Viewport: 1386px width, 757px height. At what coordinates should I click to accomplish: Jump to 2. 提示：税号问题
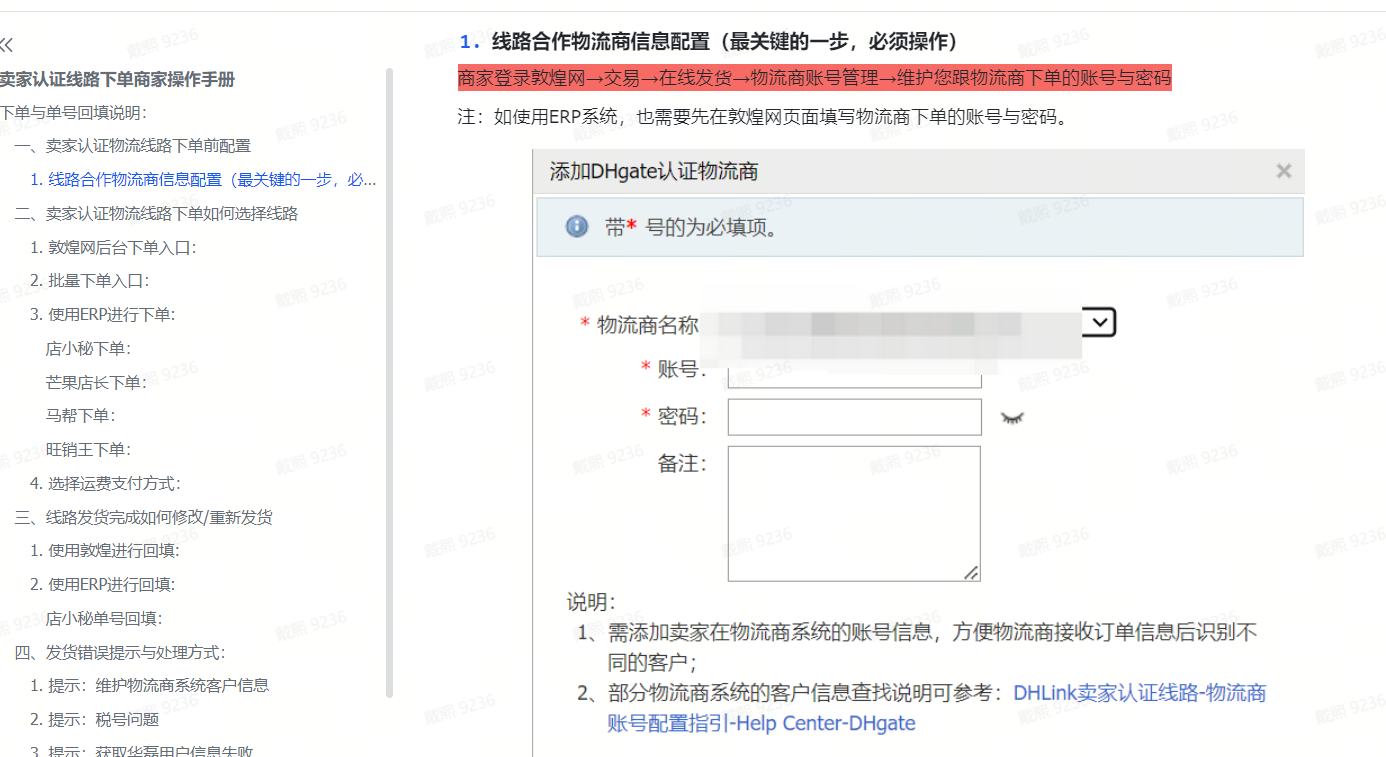[x=94, y=720]
